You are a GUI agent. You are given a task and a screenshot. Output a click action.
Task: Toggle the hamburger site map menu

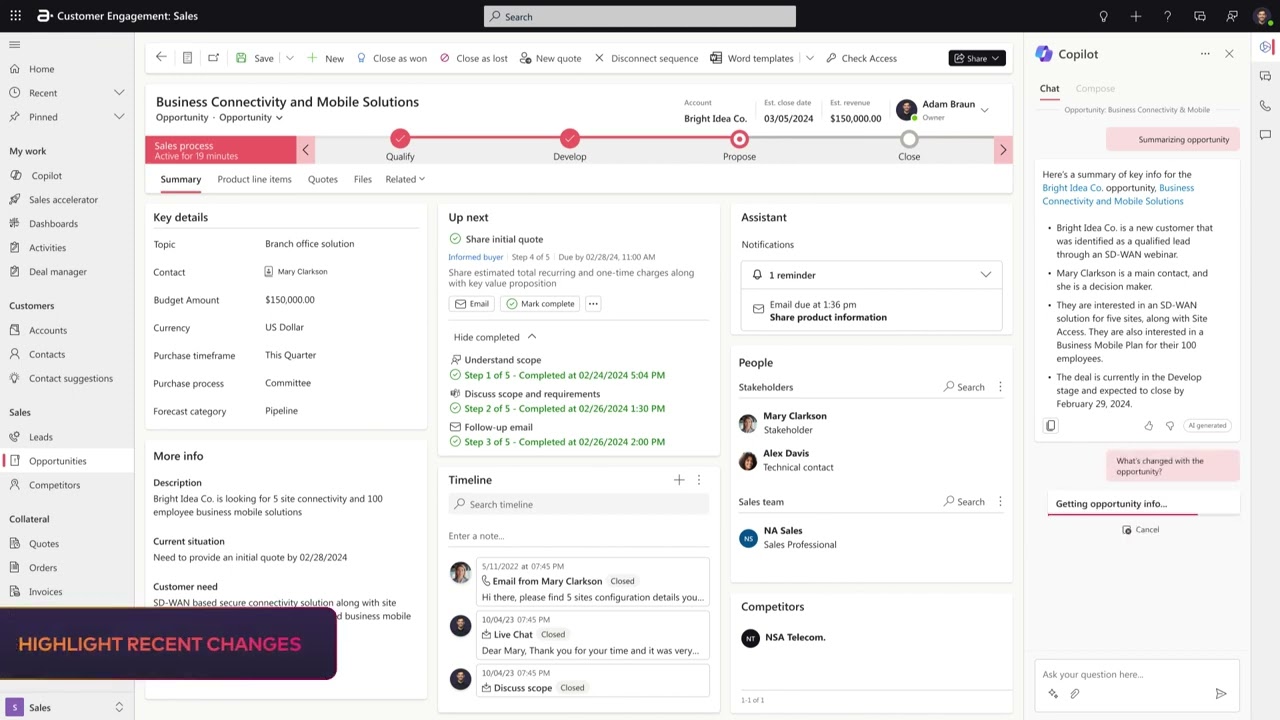click(14, 44)
